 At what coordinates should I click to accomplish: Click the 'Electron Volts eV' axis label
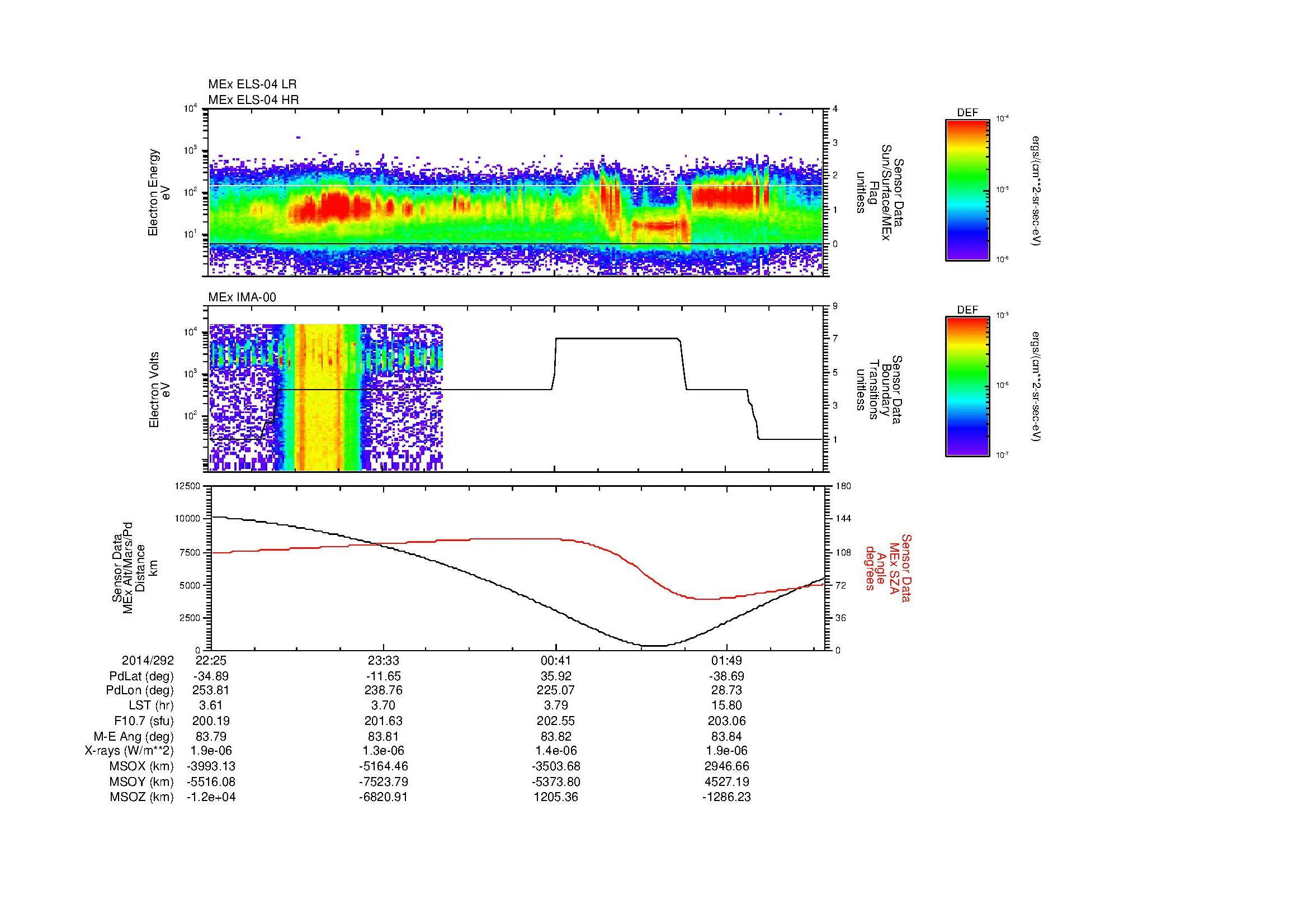159,390
